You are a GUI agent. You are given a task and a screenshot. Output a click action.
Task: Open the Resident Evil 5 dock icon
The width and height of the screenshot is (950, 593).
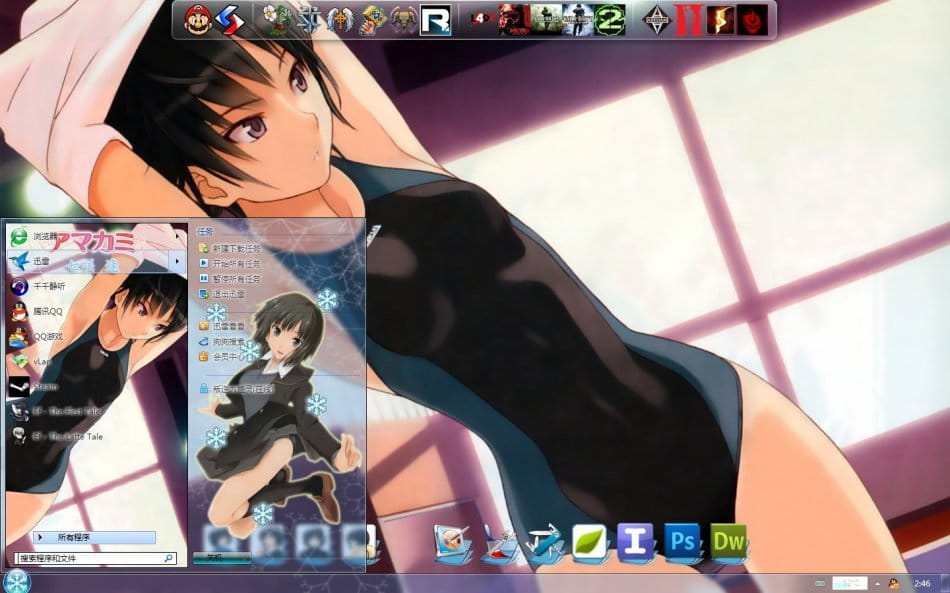click(x=720, y=19)
